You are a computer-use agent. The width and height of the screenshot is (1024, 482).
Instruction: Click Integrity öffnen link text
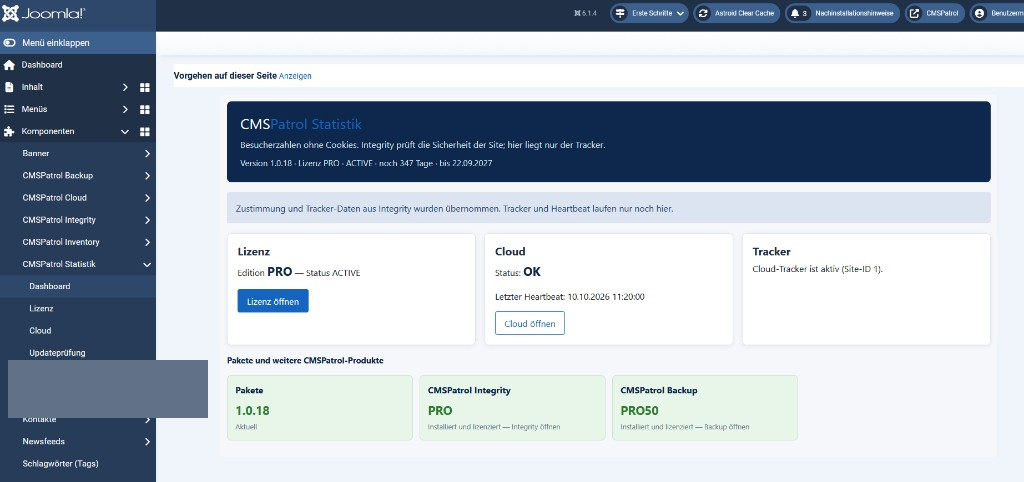[x=536, y=427]
